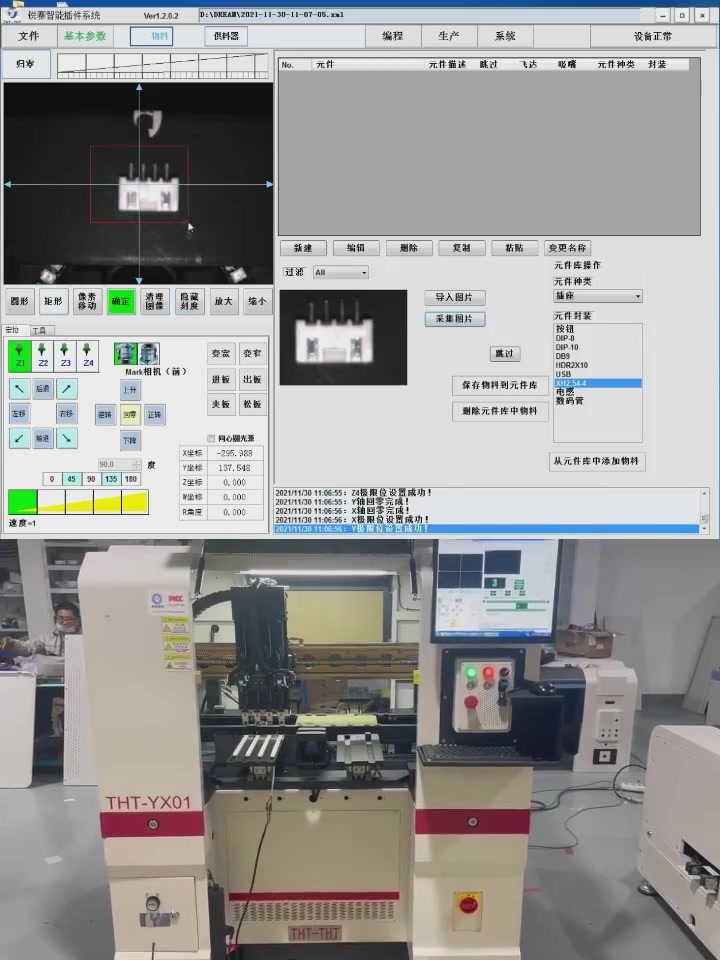The width and height of the screenshot is (720, 960).
Task: Open the 系统 menu
Action: coord(505,36)
